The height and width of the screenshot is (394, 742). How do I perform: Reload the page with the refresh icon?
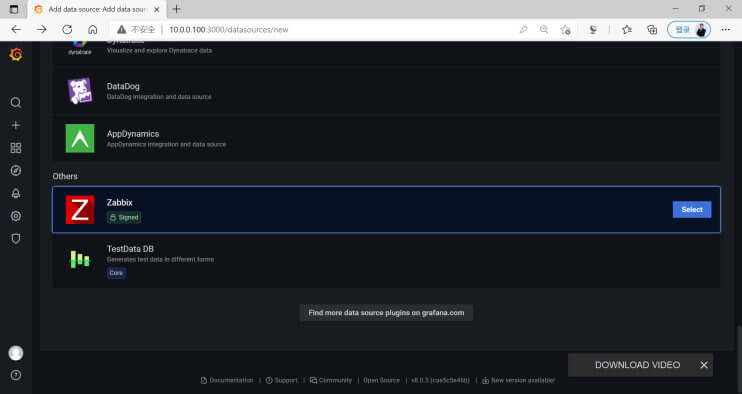point(67,29)
